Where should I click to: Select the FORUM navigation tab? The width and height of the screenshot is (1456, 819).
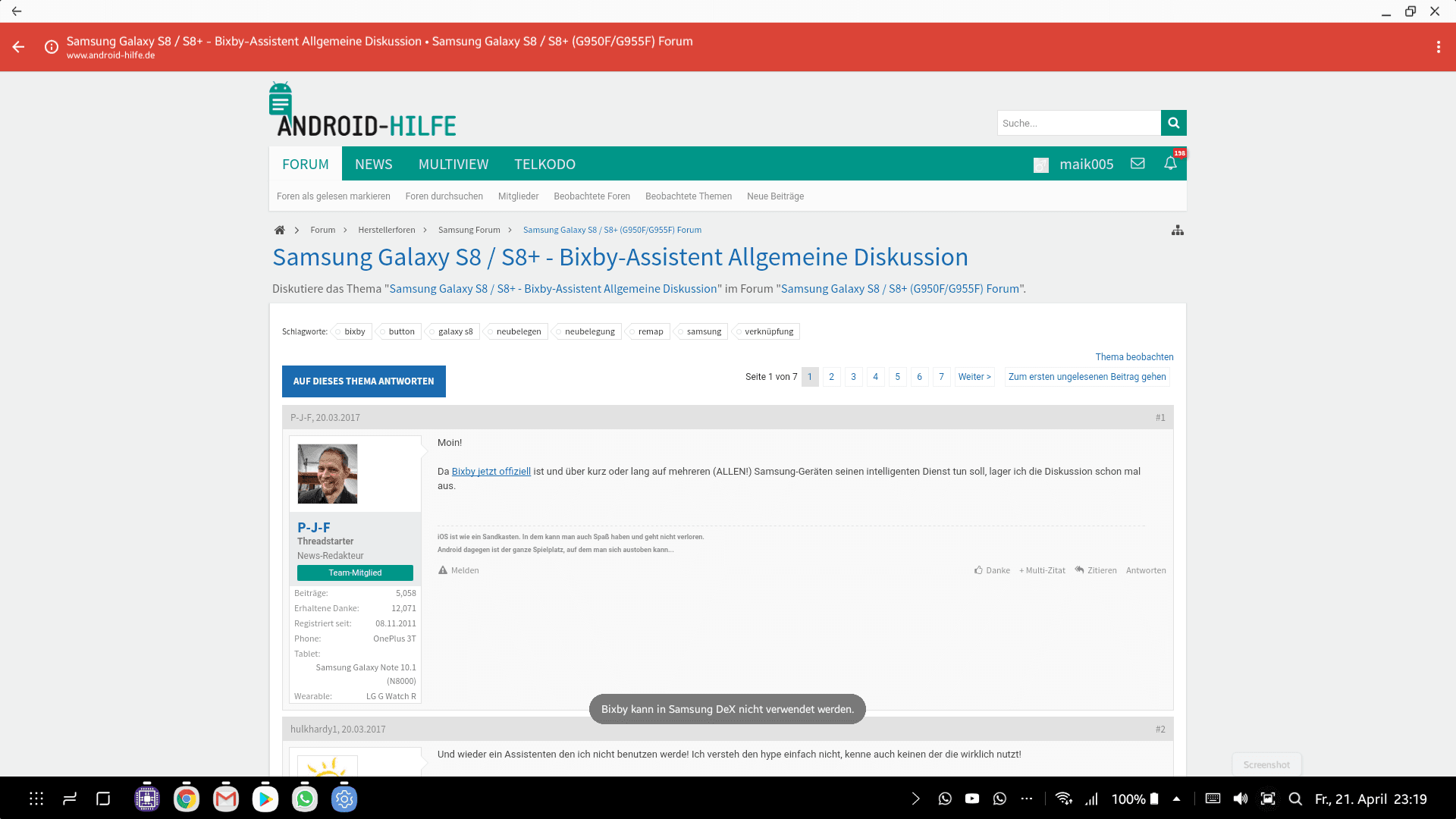(x=306, y=164)
